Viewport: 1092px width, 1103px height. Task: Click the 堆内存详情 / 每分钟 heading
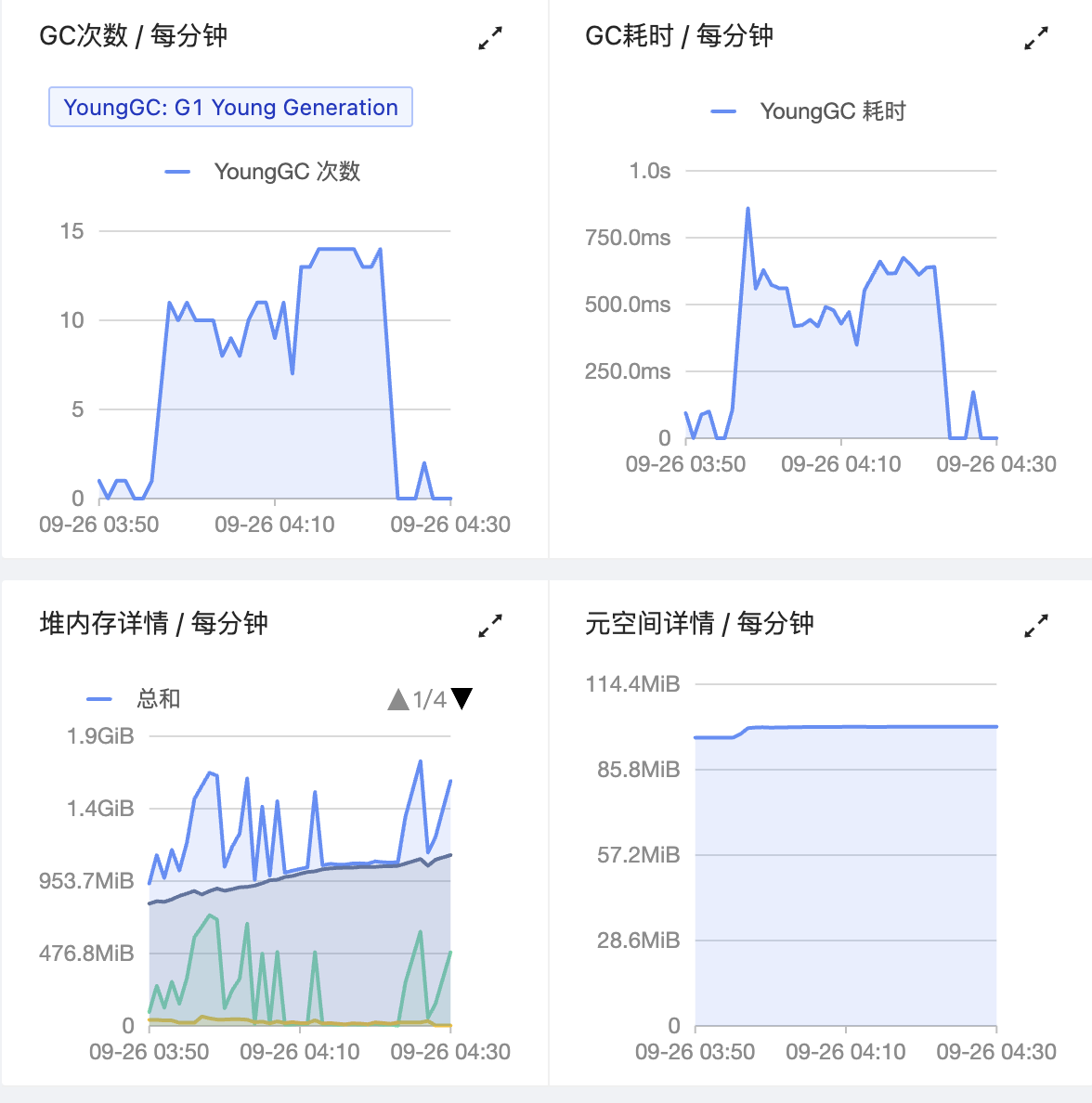coord(153,623)
